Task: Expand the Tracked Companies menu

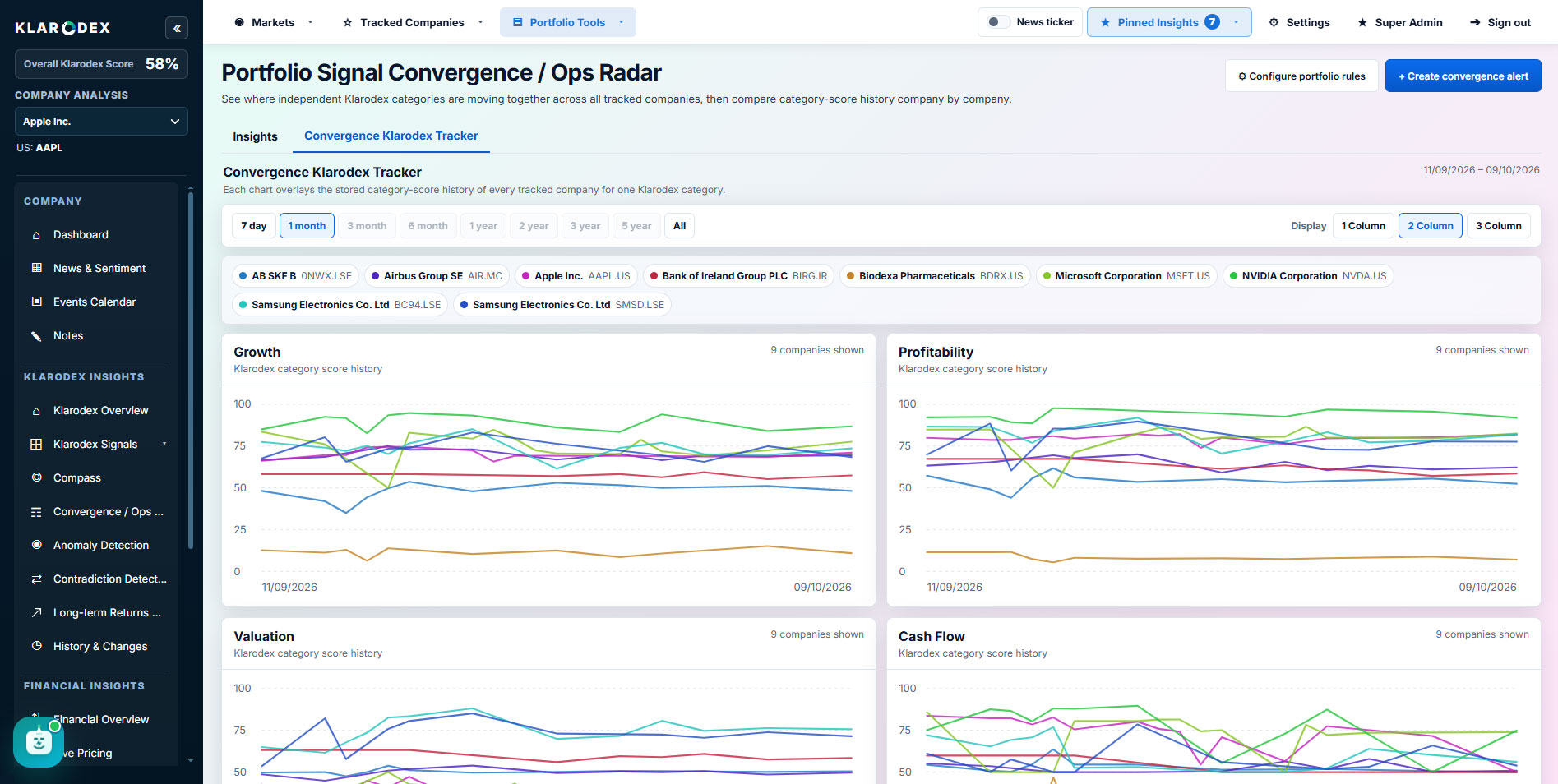Action: tap(414, 22)
